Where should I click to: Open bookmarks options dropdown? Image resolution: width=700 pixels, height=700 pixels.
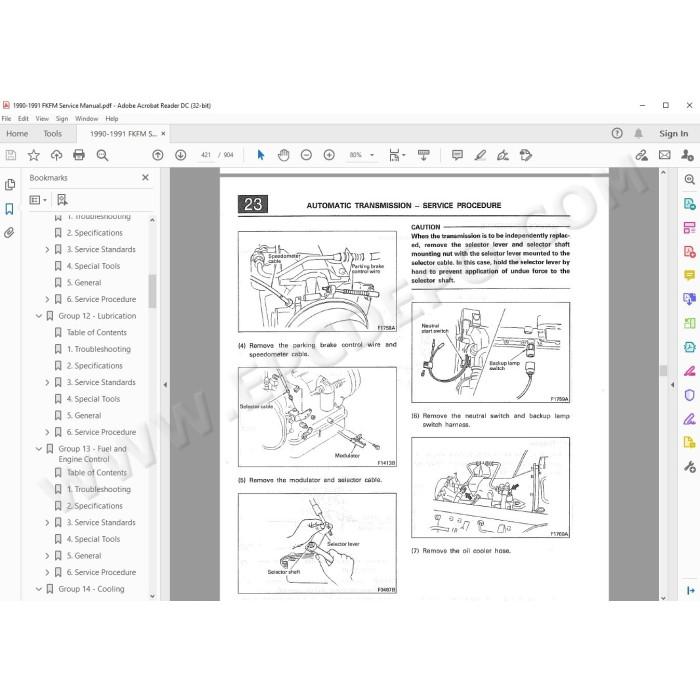pyautogui.click(x=38, y=200)
